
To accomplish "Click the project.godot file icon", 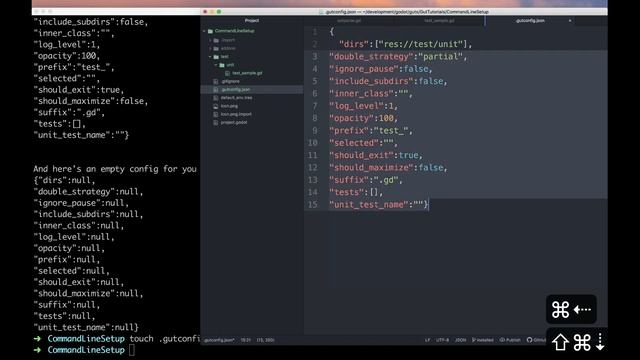I will click(216, 122).
